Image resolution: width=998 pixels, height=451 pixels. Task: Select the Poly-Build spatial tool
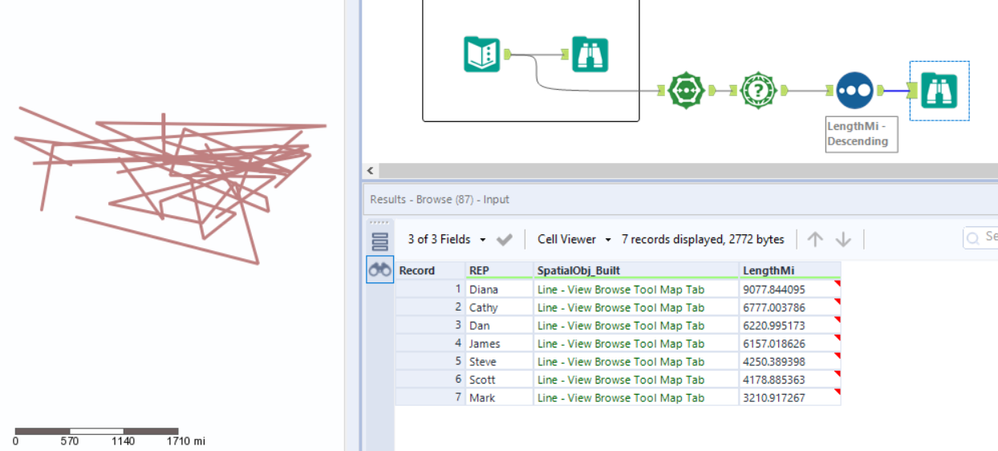pyautogui.click(x=684, y=91)
